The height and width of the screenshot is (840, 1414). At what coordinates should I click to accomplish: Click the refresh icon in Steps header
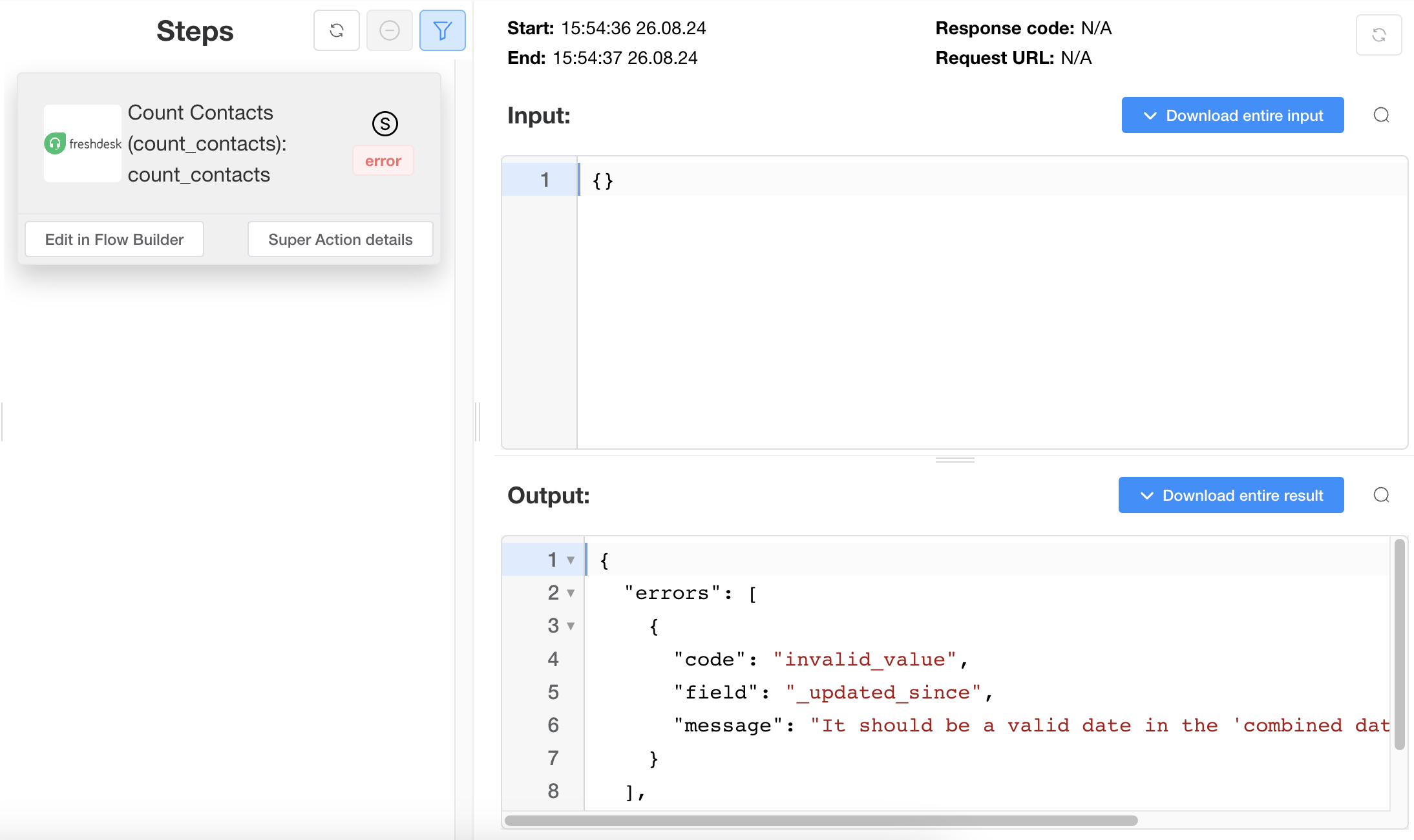tap(336, 30)
